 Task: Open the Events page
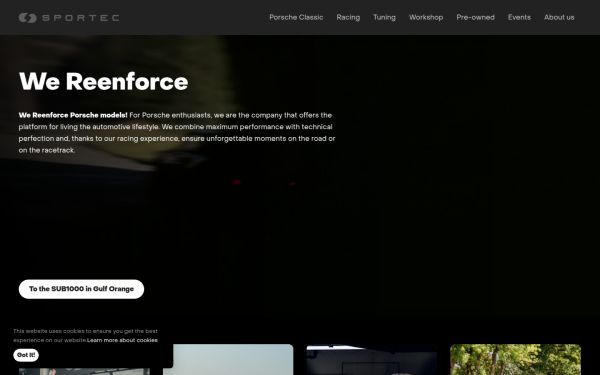tap(519, 17)
